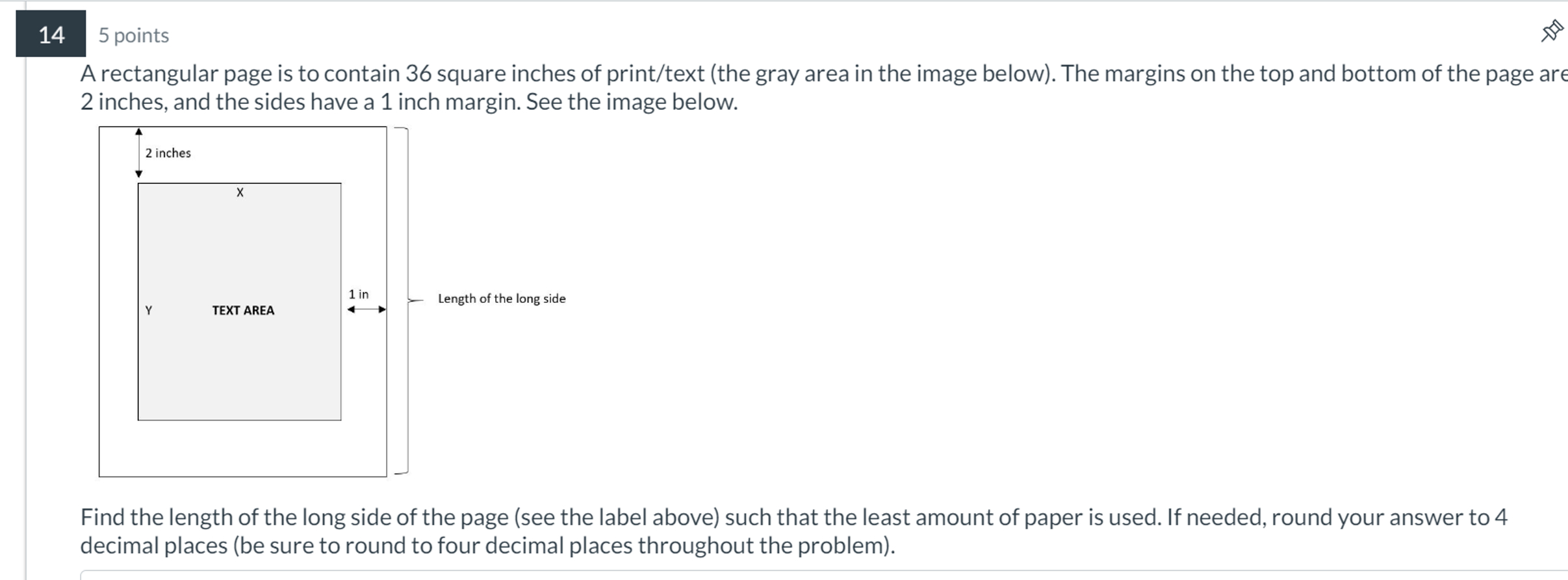Click the Length of the long side label
1568x580 pixels.
coord(501,298)
